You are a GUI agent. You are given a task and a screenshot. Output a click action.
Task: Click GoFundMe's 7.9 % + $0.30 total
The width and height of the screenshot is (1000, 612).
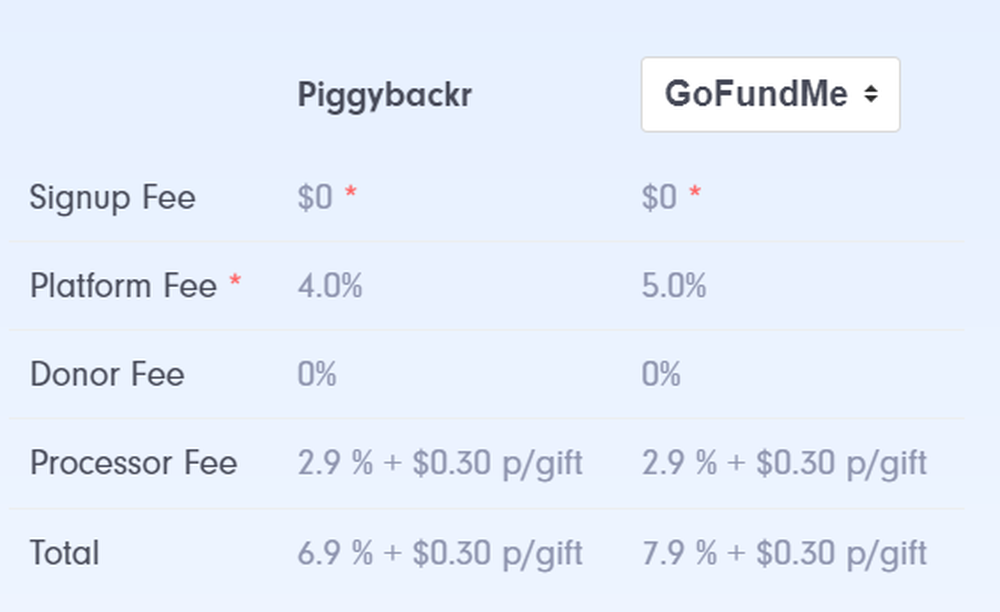[x=784, y=553]
